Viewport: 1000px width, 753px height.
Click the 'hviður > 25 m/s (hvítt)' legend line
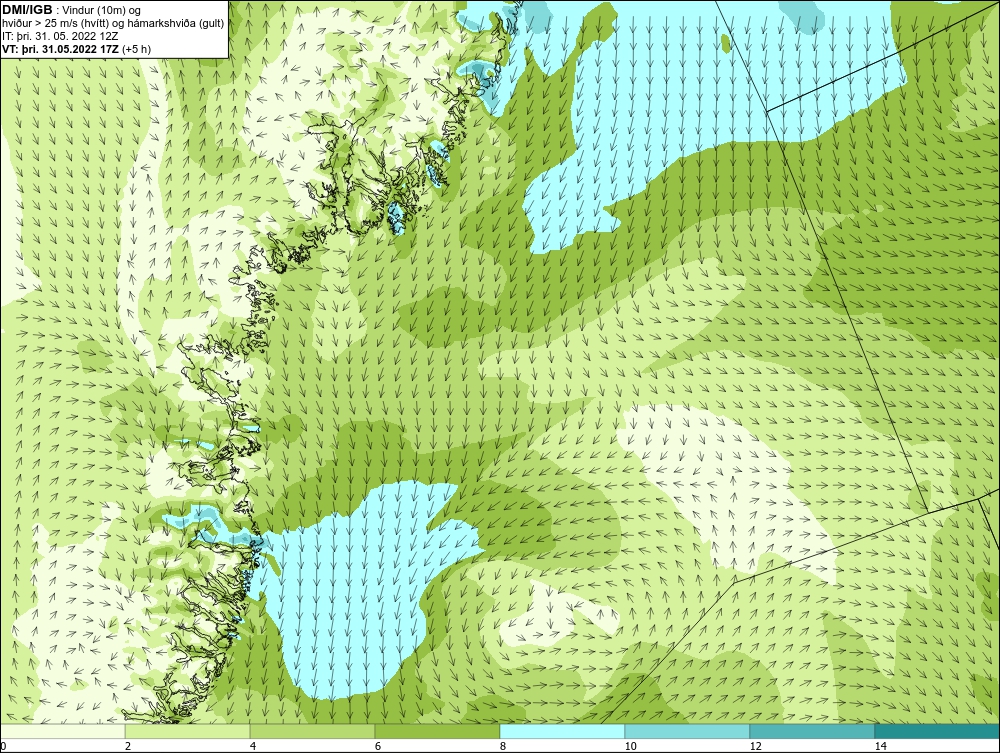pyautogui.click(x=113, y=24)
